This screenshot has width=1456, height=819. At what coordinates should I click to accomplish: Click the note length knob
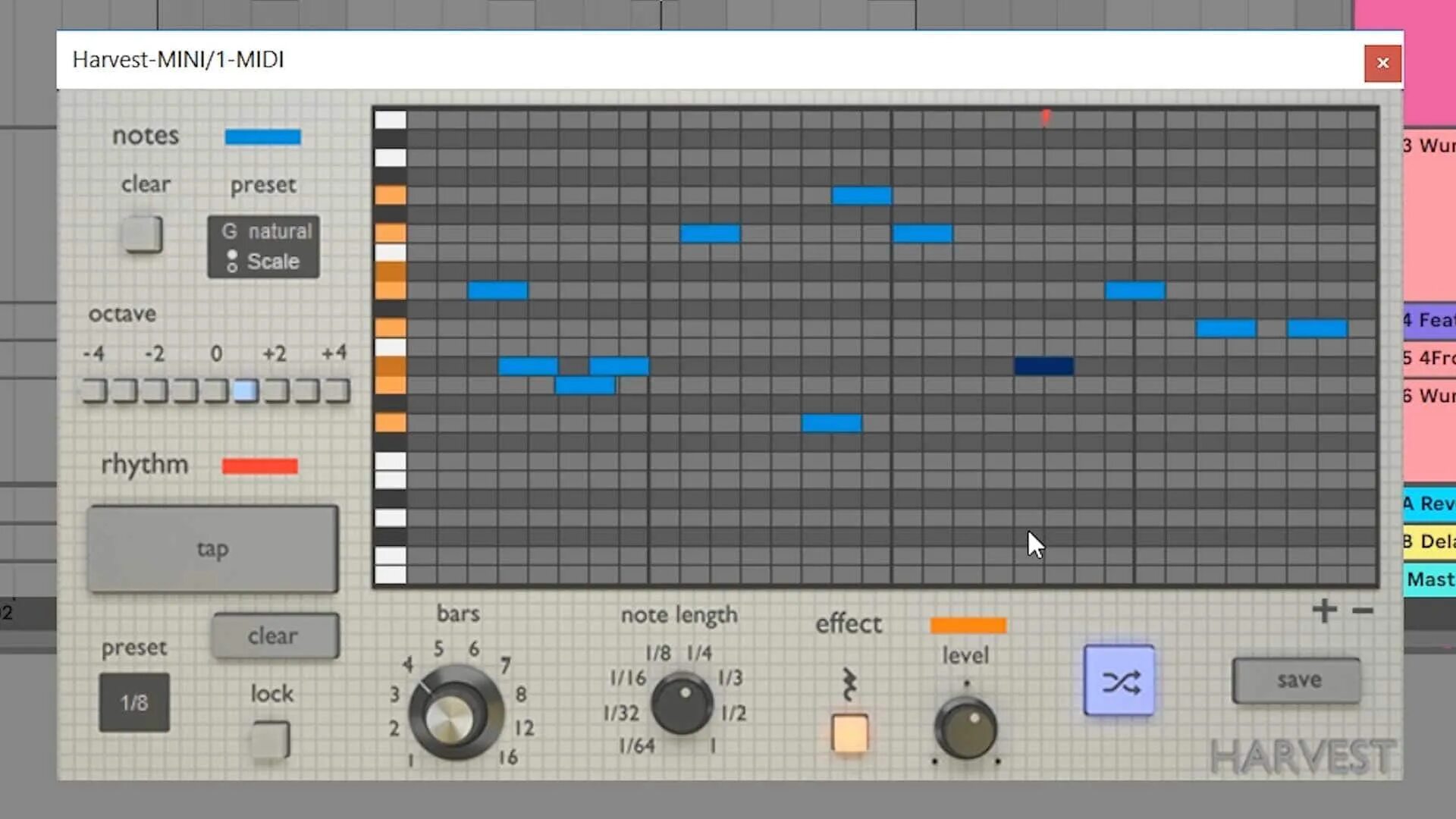tap(682, 703)
